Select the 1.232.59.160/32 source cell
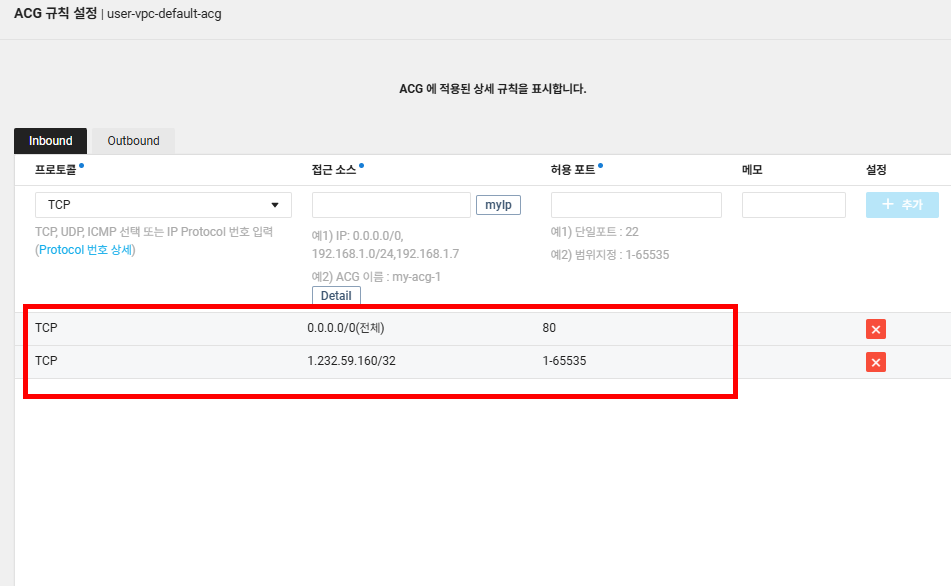This screenshot has height=586, width=951. [x=351, y=361]
